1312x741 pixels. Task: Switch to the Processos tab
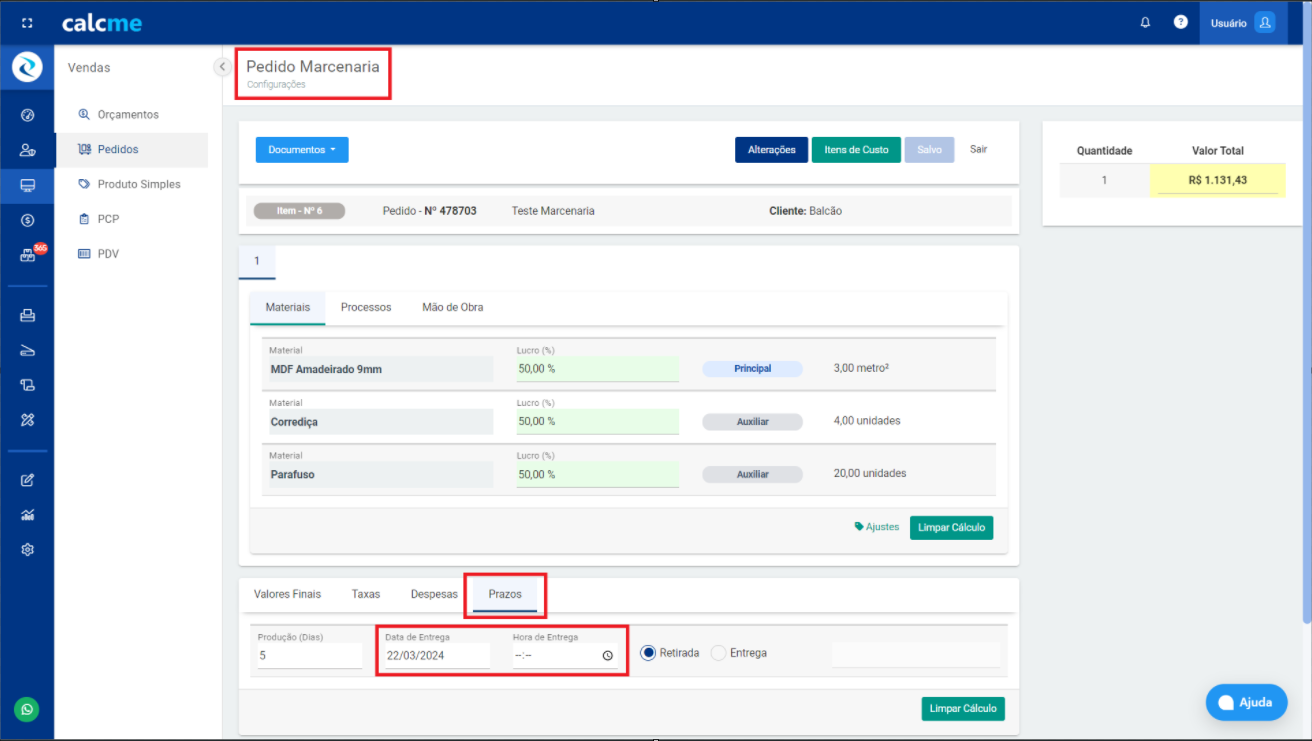(x=366, y=307)
